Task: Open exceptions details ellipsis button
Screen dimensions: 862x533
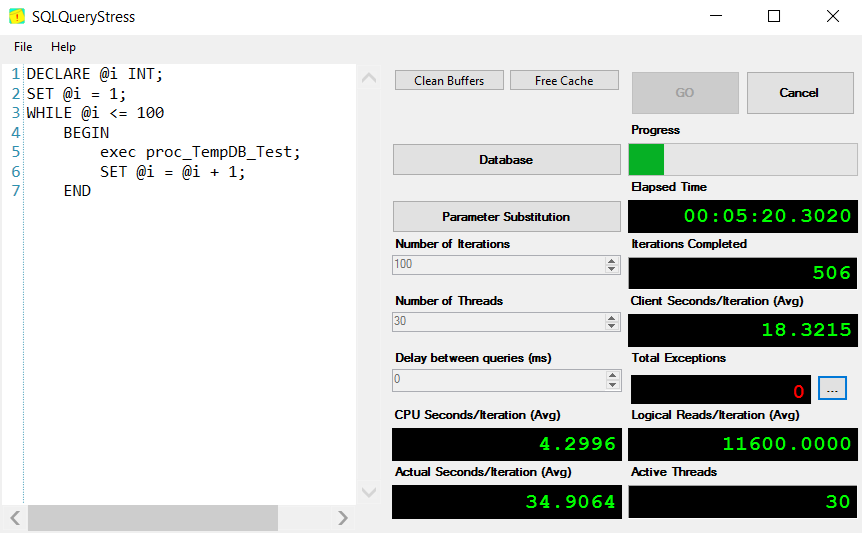Action: click(832, 388)
